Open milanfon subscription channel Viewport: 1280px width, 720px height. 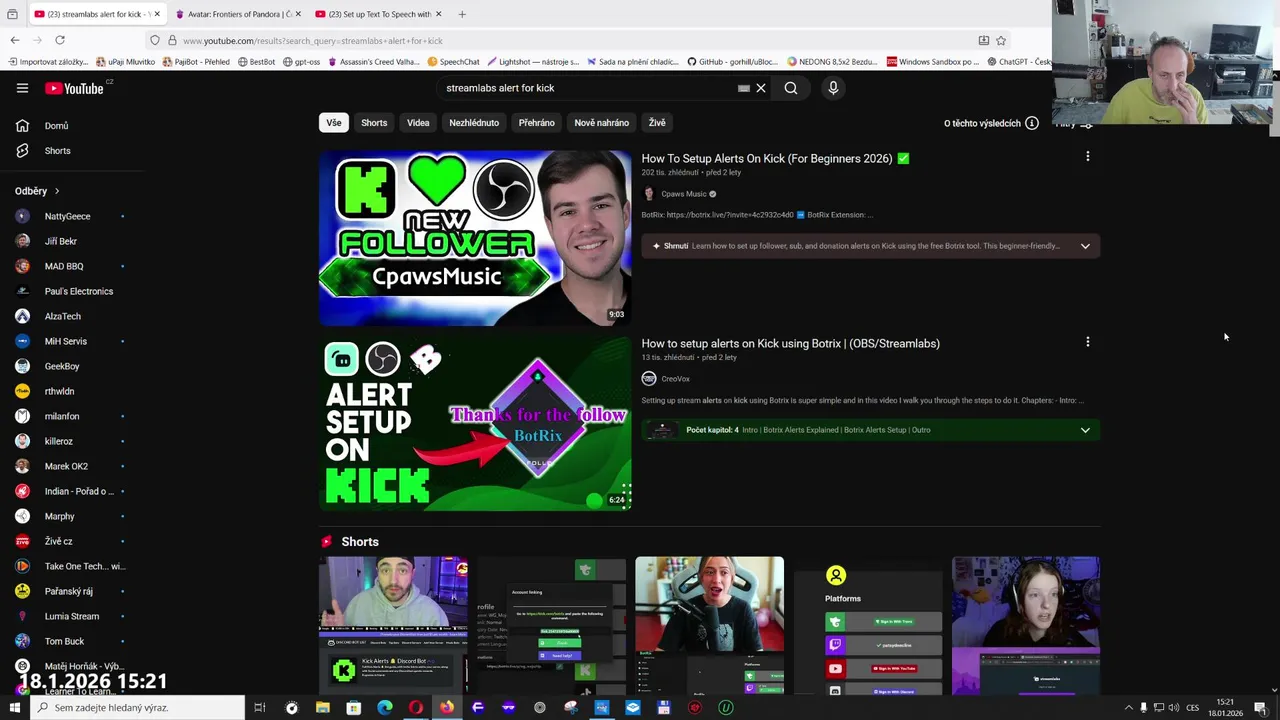(x=62, y=416)
